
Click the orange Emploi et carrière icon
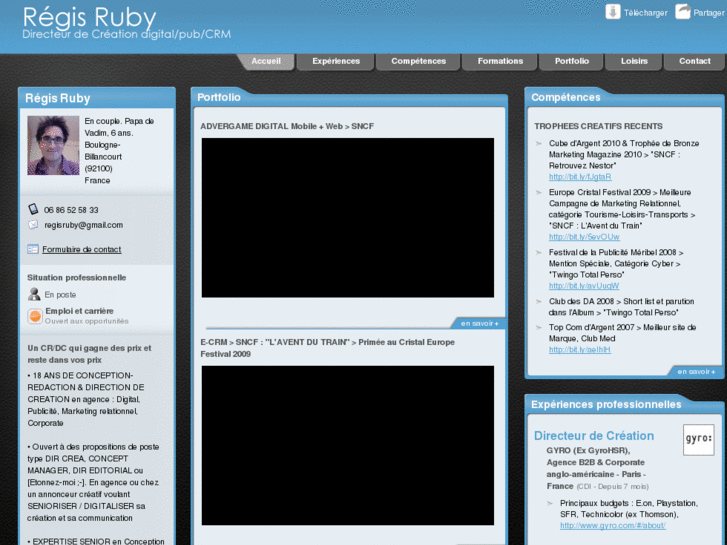tap(35, 316)
